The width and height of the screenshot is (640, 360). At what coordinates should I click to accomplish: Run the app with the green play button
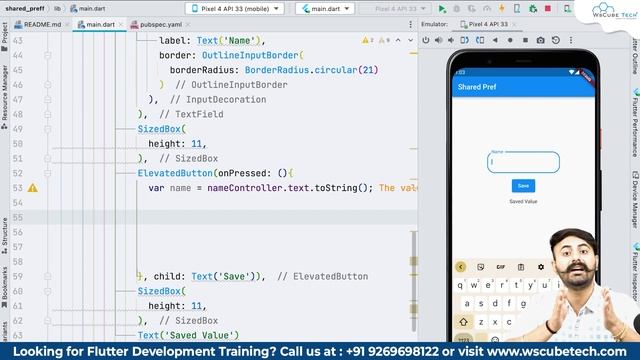442,9
